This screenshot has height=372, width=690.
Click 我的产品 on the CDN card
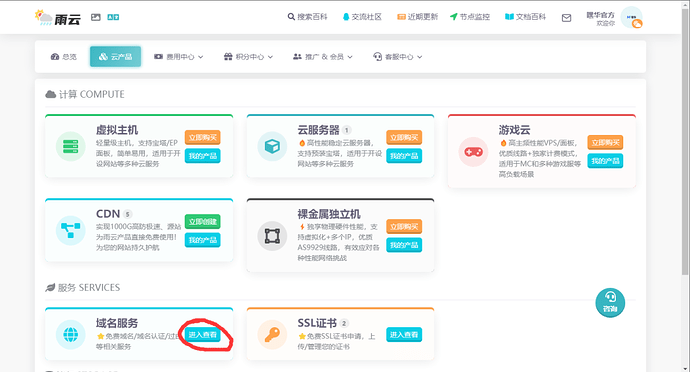coord(202,240)
